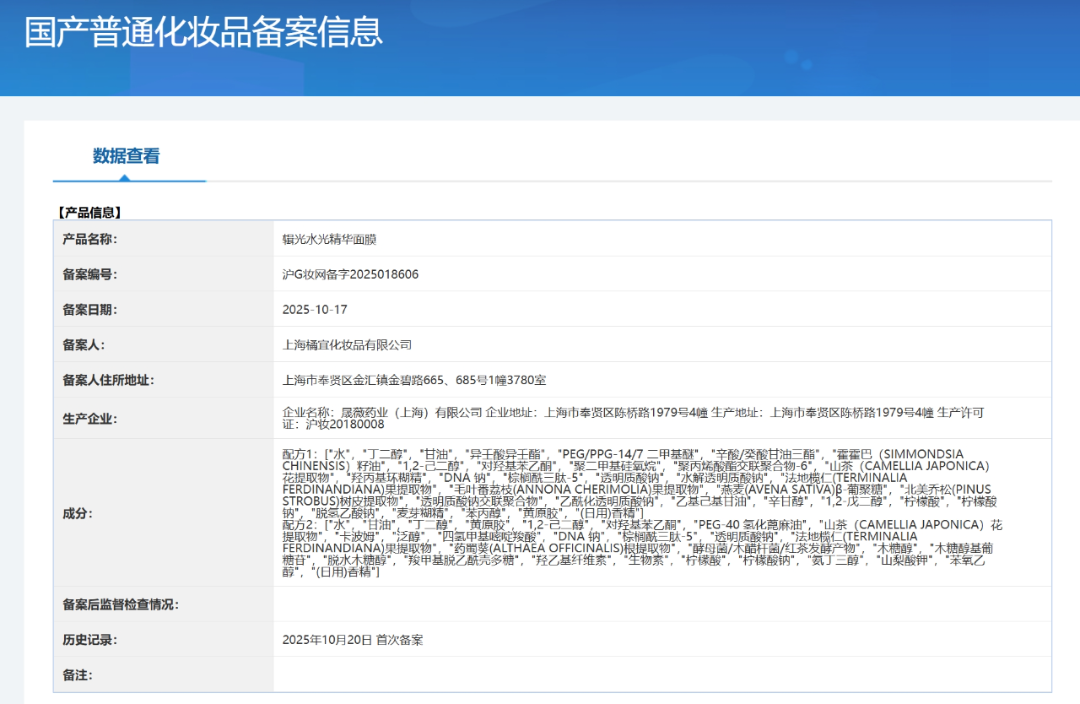Click the 配方2 ingredient list text
Screen dimensions: 1080x704
[x=640, y=548]
